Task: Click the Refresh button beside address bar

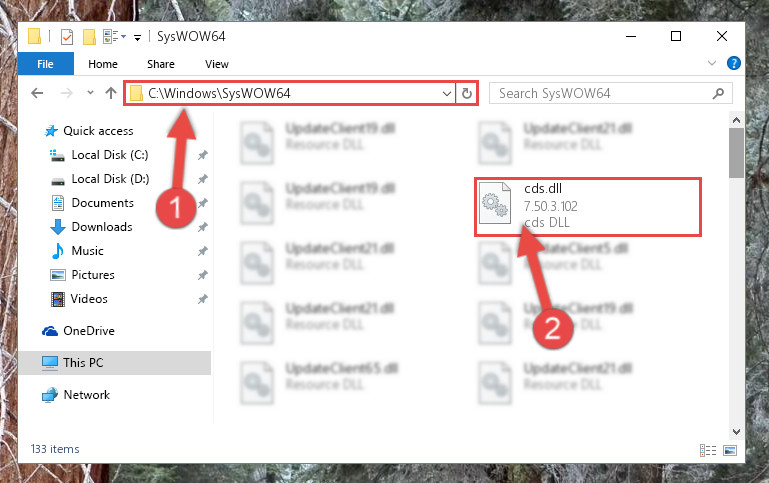Action: click(466, 93)
